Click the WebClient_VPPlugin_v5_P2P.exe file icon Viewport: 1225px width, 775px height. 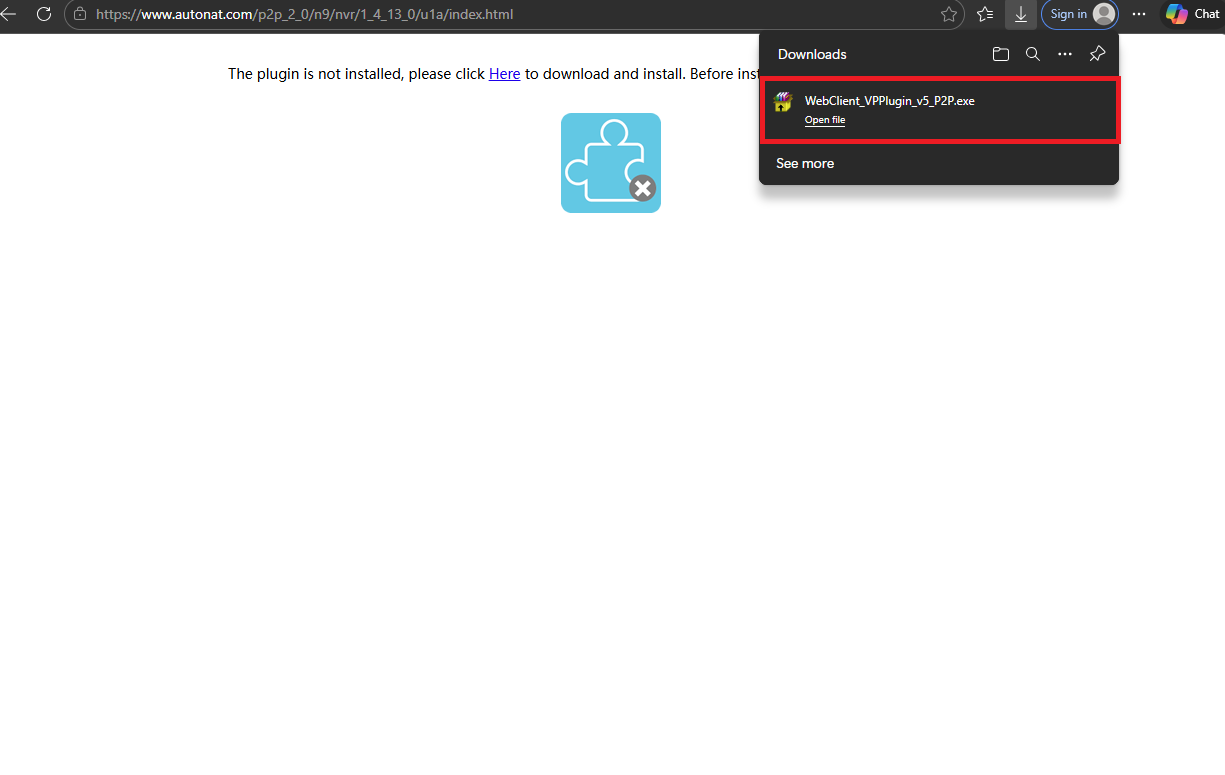783,101
